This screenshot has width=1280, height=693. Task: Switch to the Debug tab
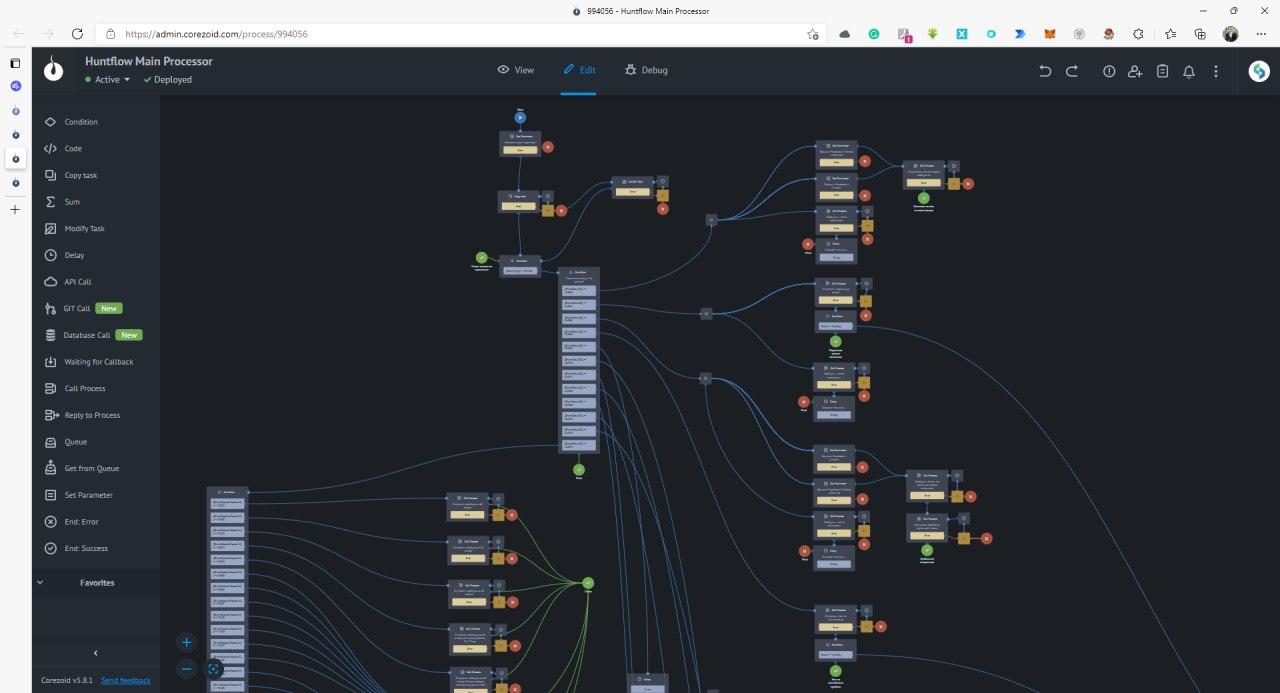click(x=646, y=70)
